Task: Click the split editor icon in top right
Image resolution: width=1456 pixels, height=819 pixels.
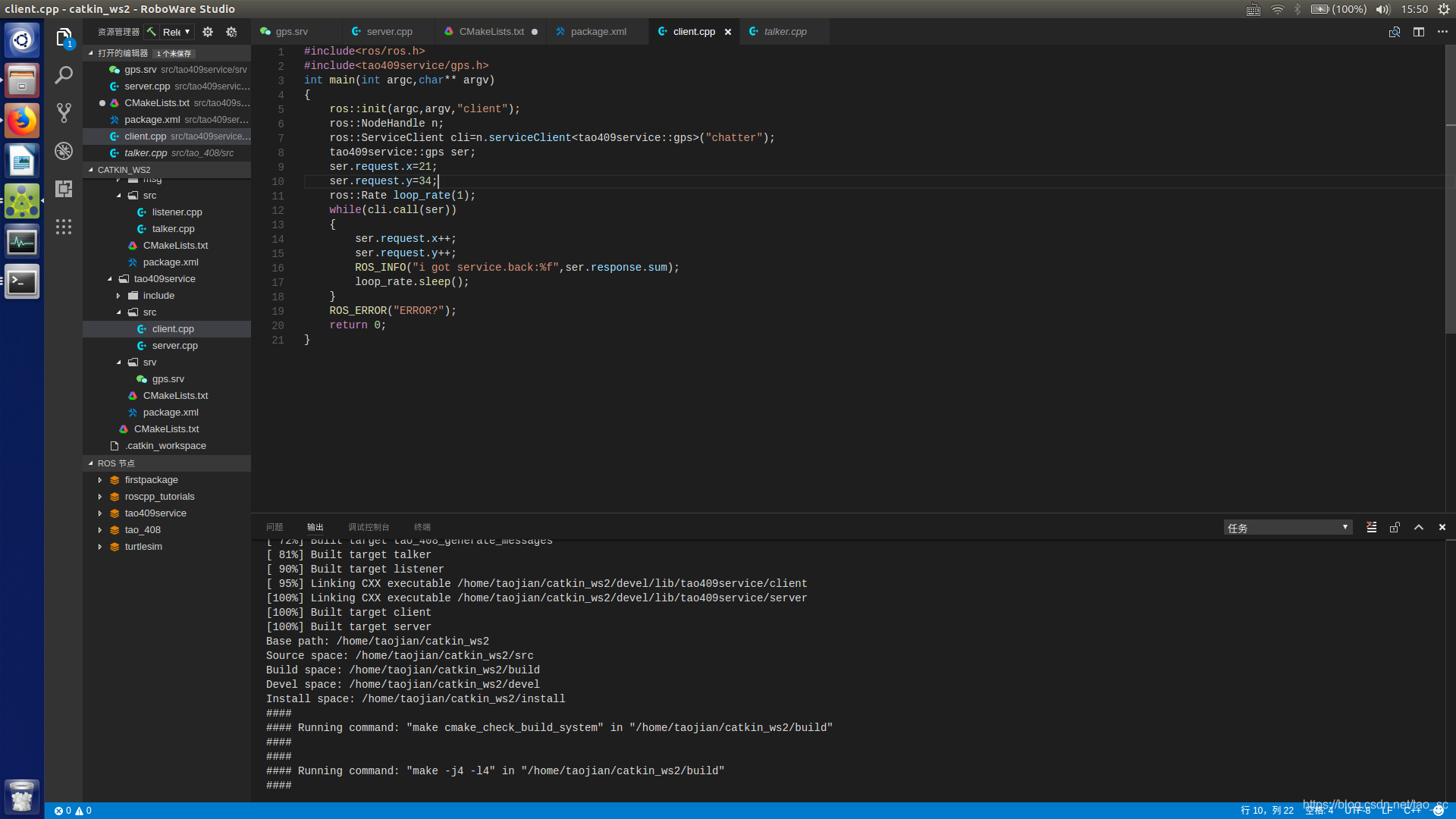Action: point(1418,31)
